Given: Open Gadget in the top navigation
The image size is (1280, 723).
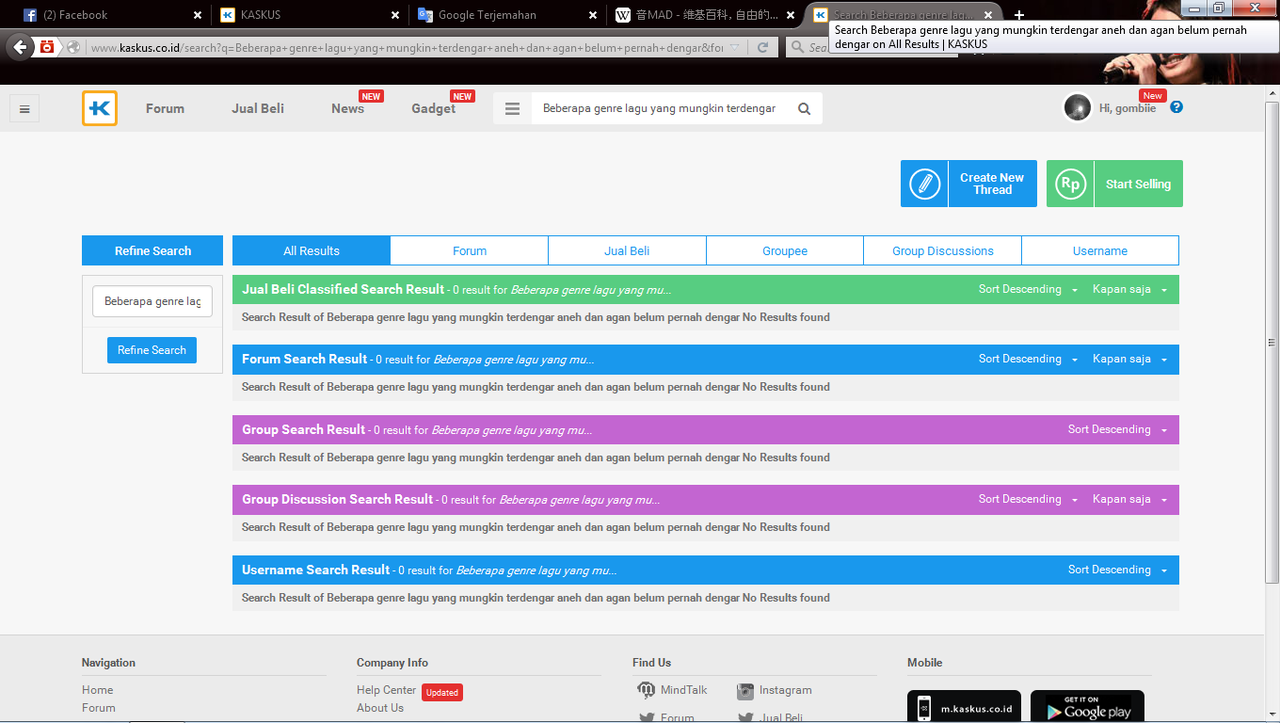Looking at the screenshot, I should click(433, 109).
